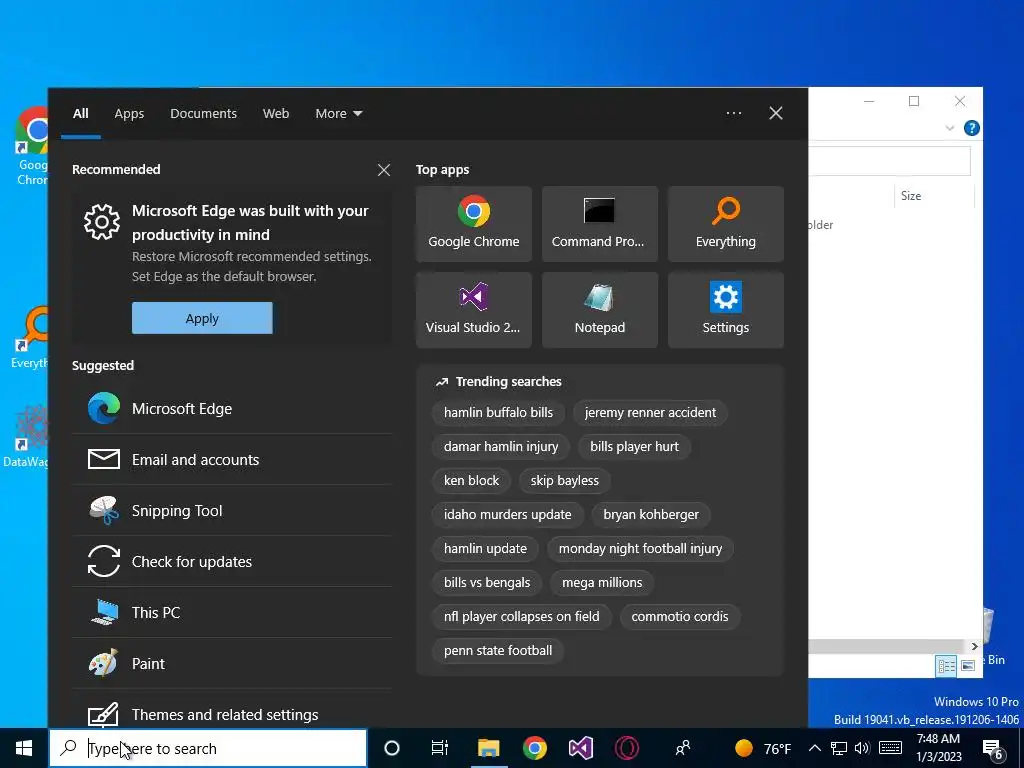This screenshot has width=1024, height=768.
Task: Open Task View on the taskbar
Action: tap(440, 748)
